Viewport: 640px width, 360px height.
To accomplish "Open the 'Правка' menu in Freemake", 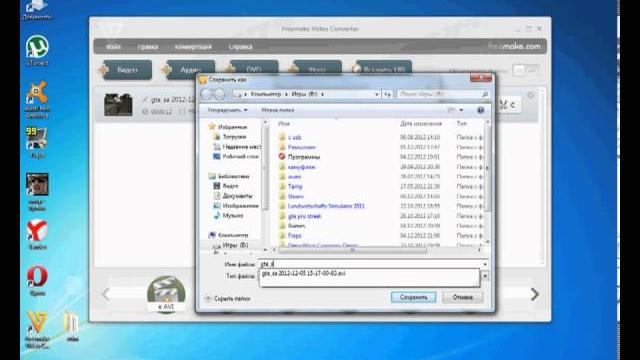I will click(148, 47).
